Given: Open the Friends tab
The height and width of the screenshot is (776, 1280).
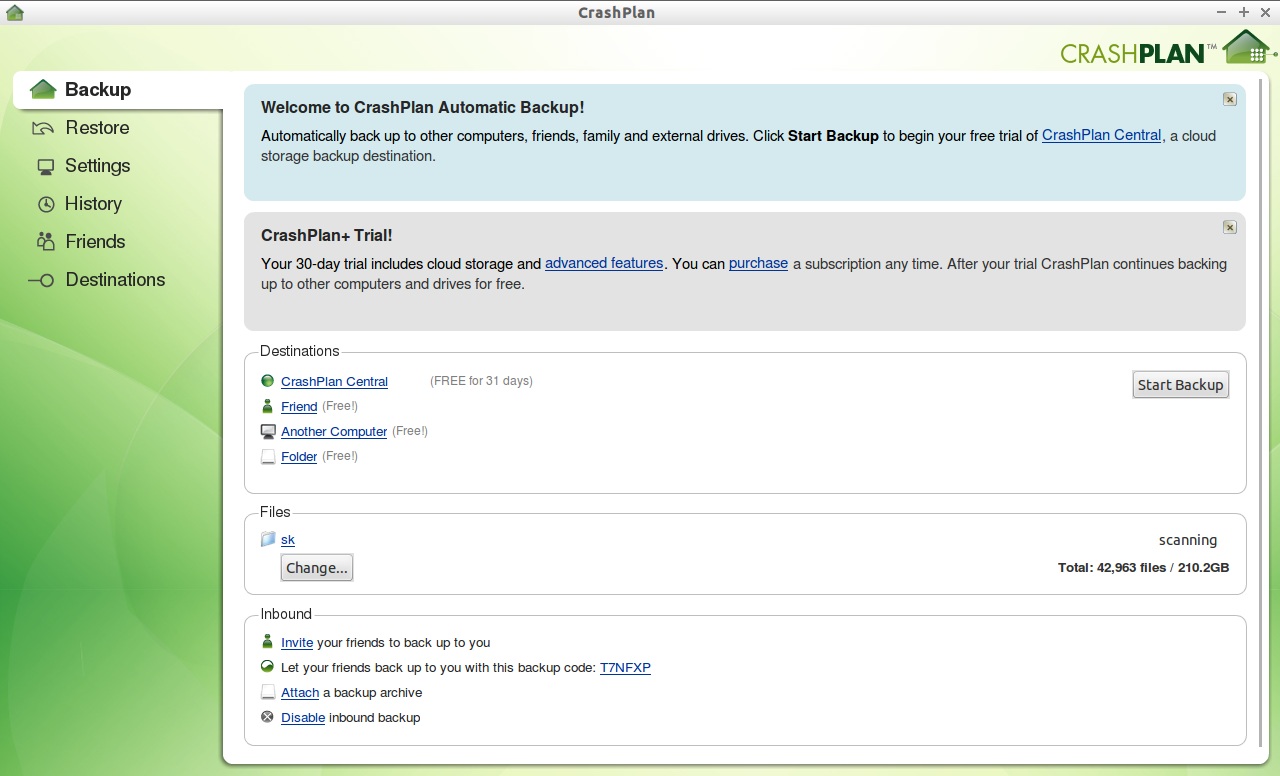Looking at the screenshot, I should click(x=95, y=242).
